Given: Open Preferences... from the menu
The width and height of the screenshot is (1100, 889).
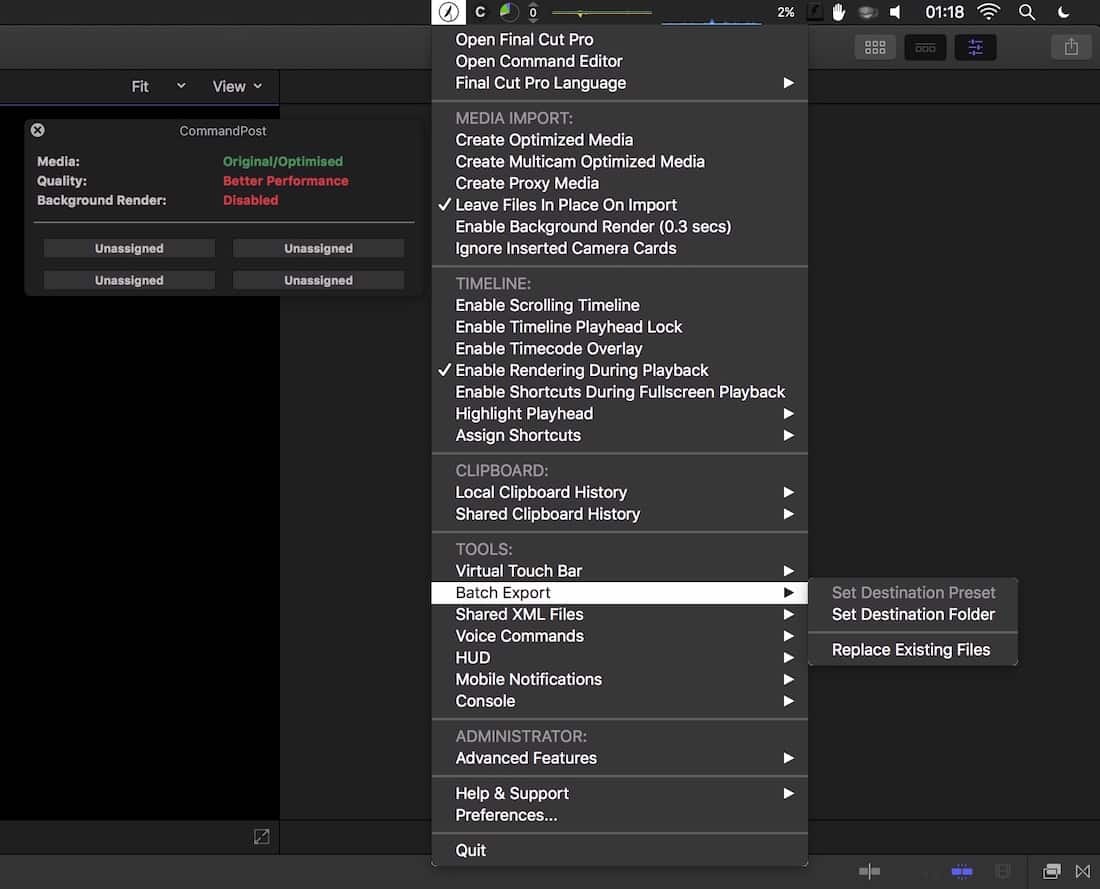Looking at the screenshot, I should click(619, 815).
